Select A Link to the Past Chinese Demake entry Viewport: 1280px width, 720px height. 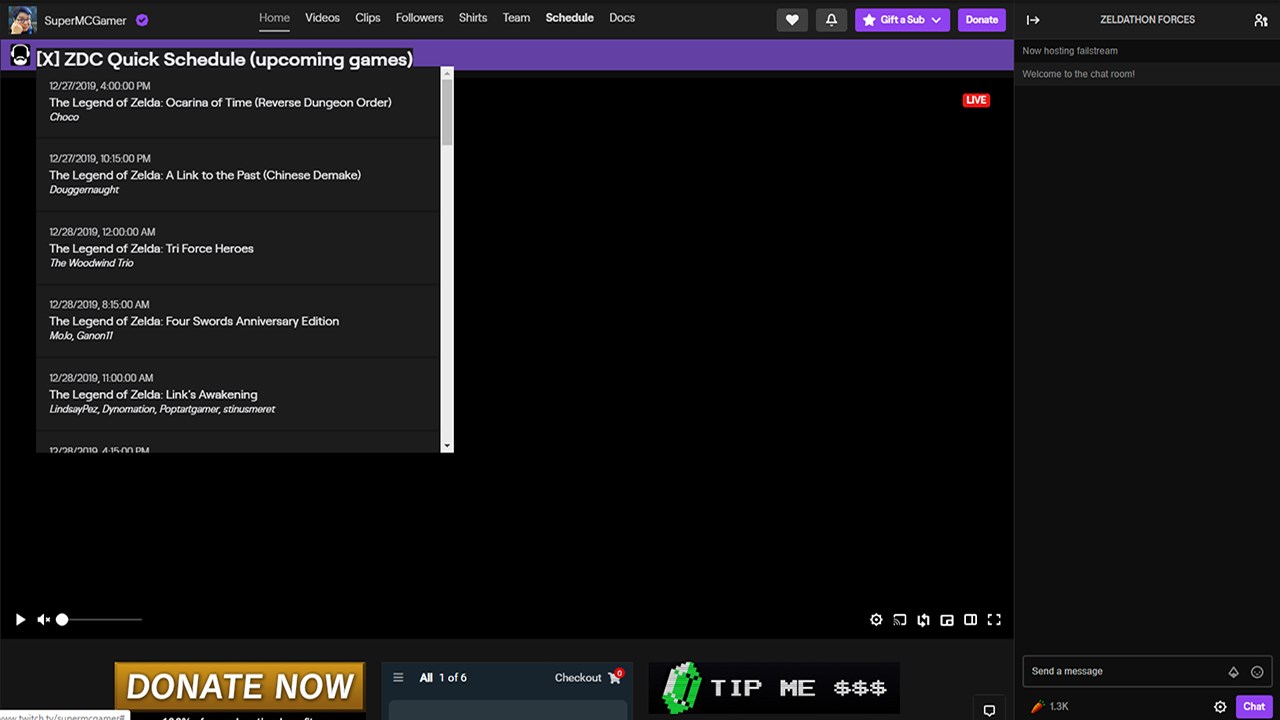pos(238,175)
